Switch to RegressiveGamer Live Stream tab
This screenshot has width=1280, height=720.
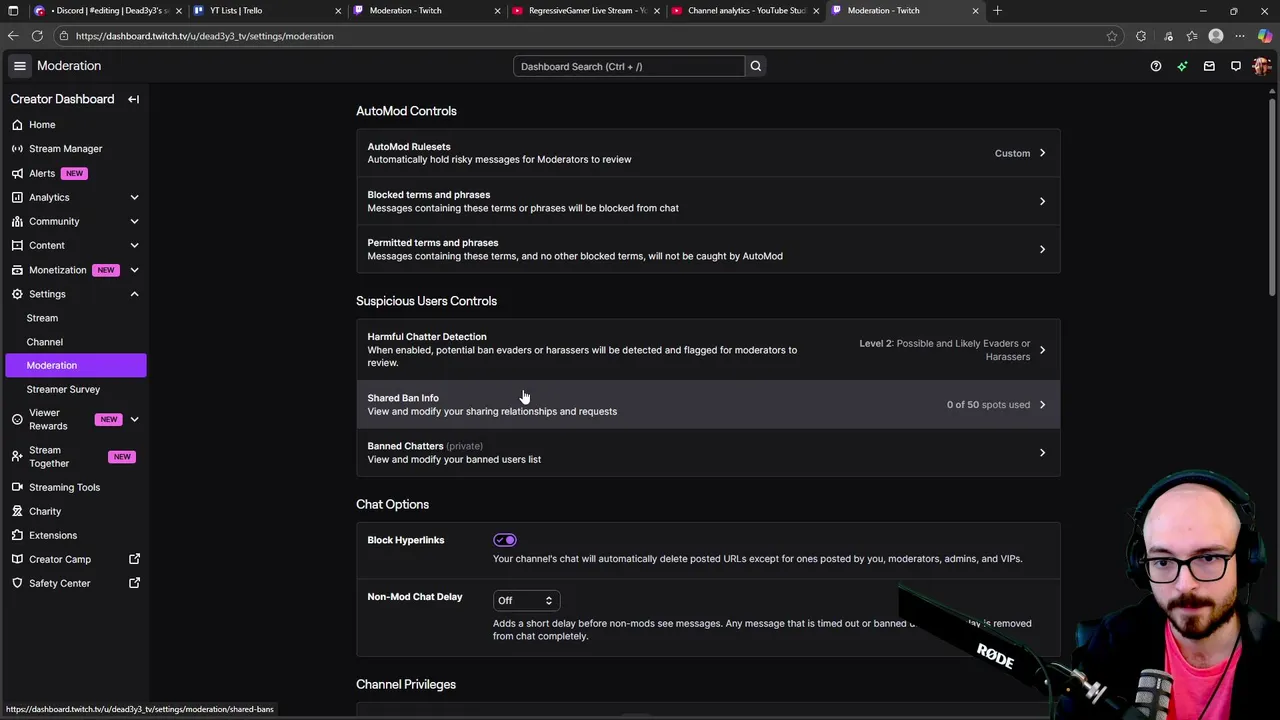(584, 11)
